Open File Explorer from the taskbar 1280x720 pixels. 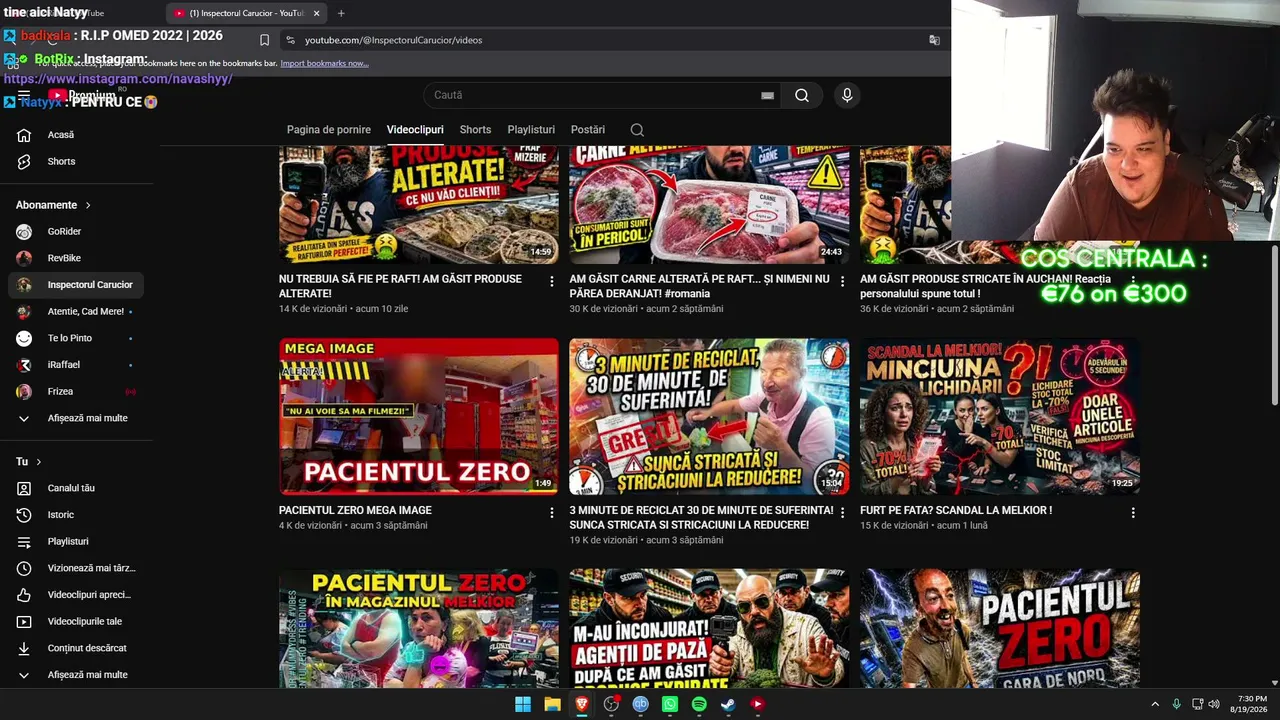click(552, 704)
